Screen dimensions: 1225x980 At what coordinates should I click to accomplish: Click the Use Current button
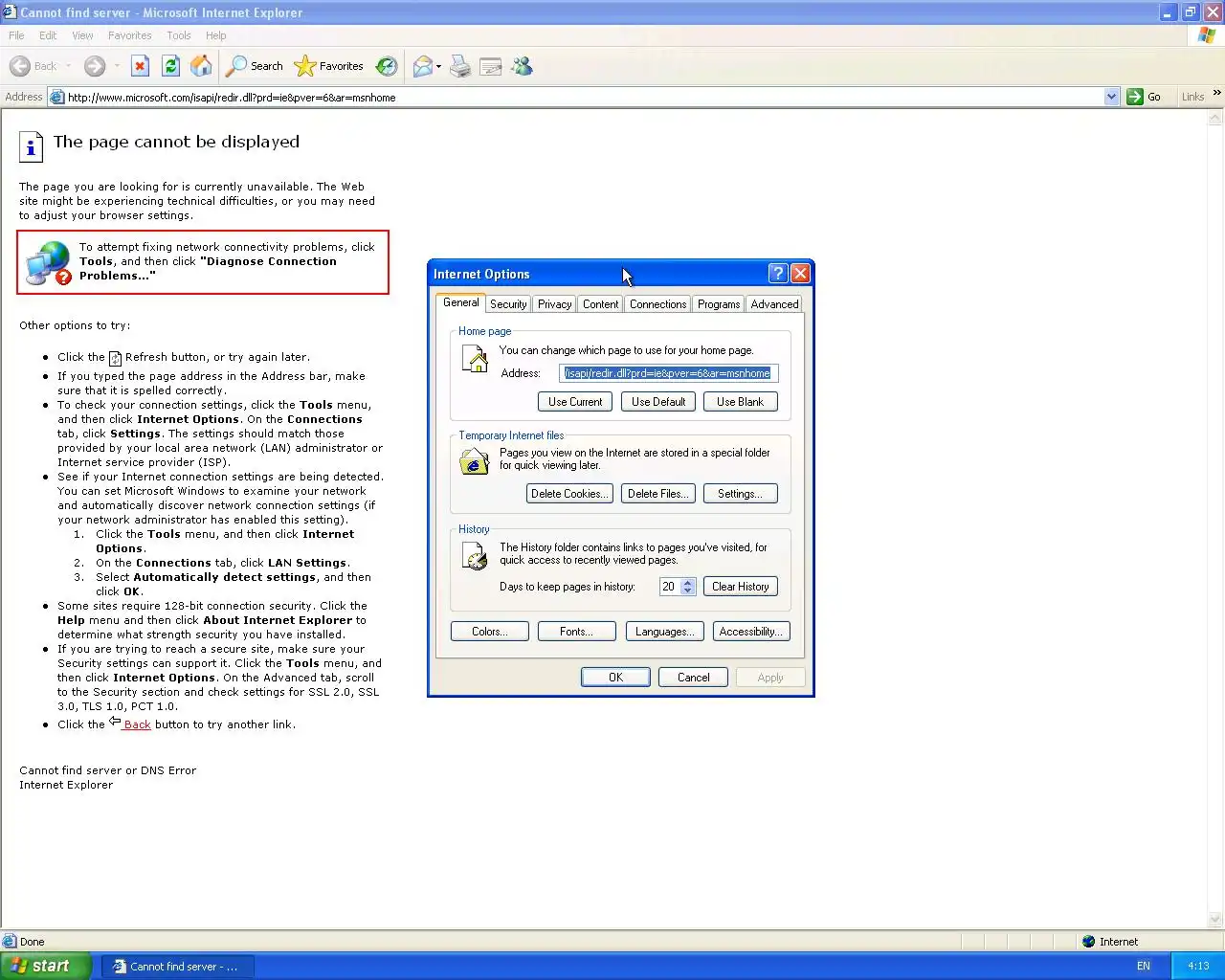click(575, 402)
